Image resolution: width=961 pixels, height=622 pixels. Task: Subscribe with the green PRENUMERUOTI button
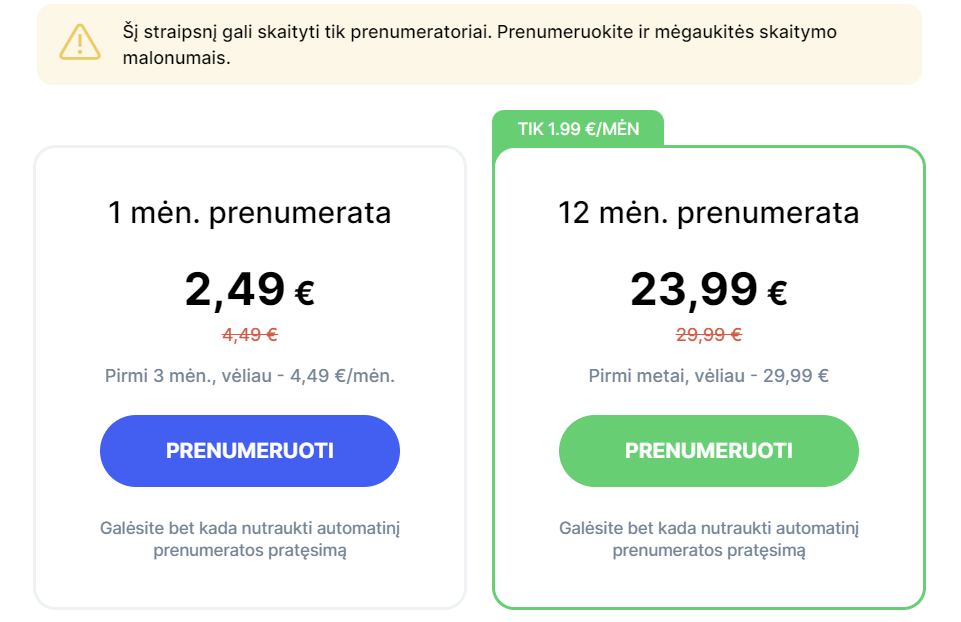tap(708, 451)
